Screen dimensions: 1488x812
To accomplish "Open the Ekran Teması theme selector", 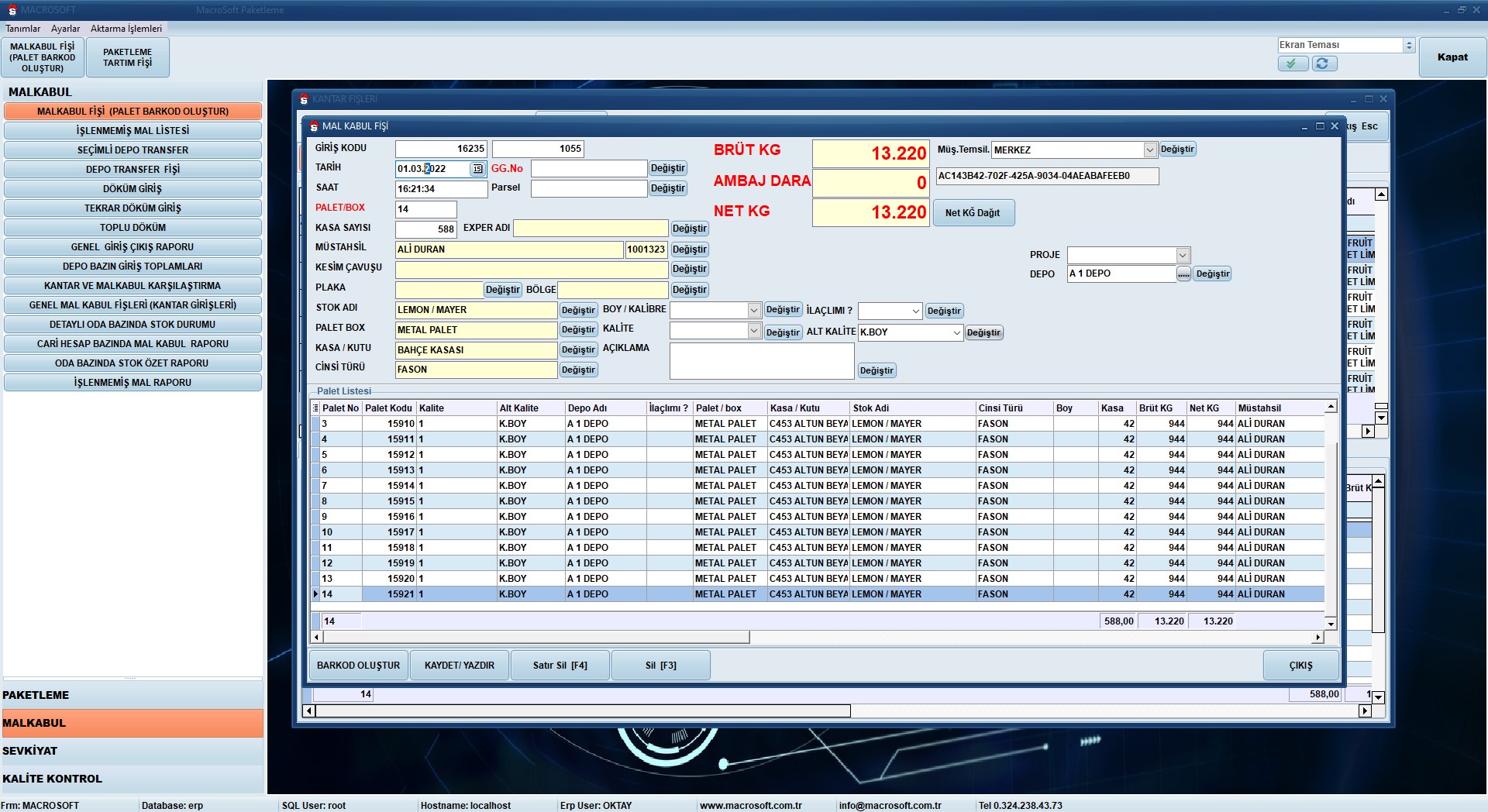I will (1409, 46).
